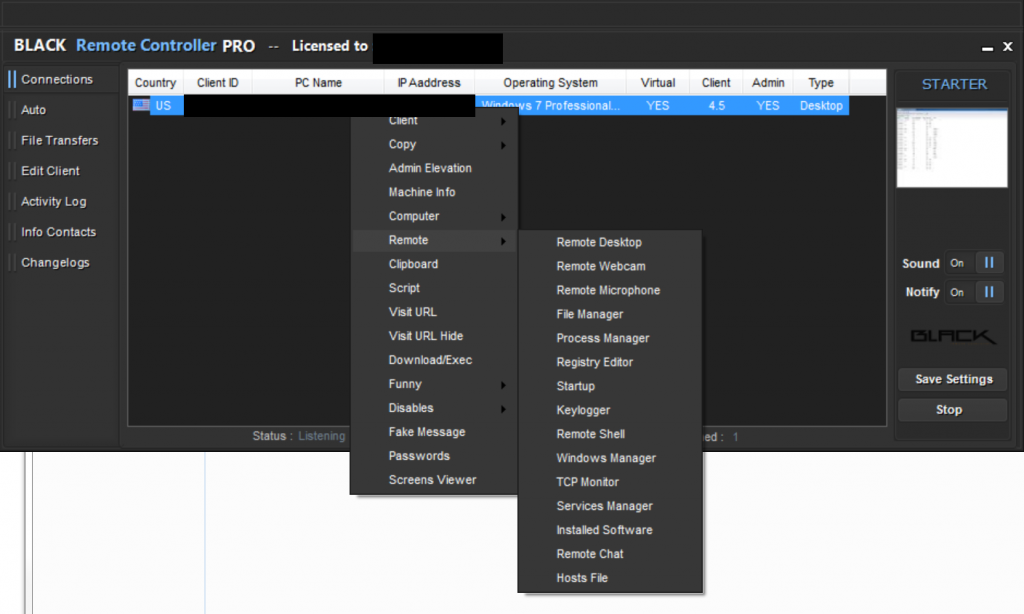The width and height of the screenshot is (1024, 614).
Task: Toggle the Sound On switch
Action: [x=974, y=263]
